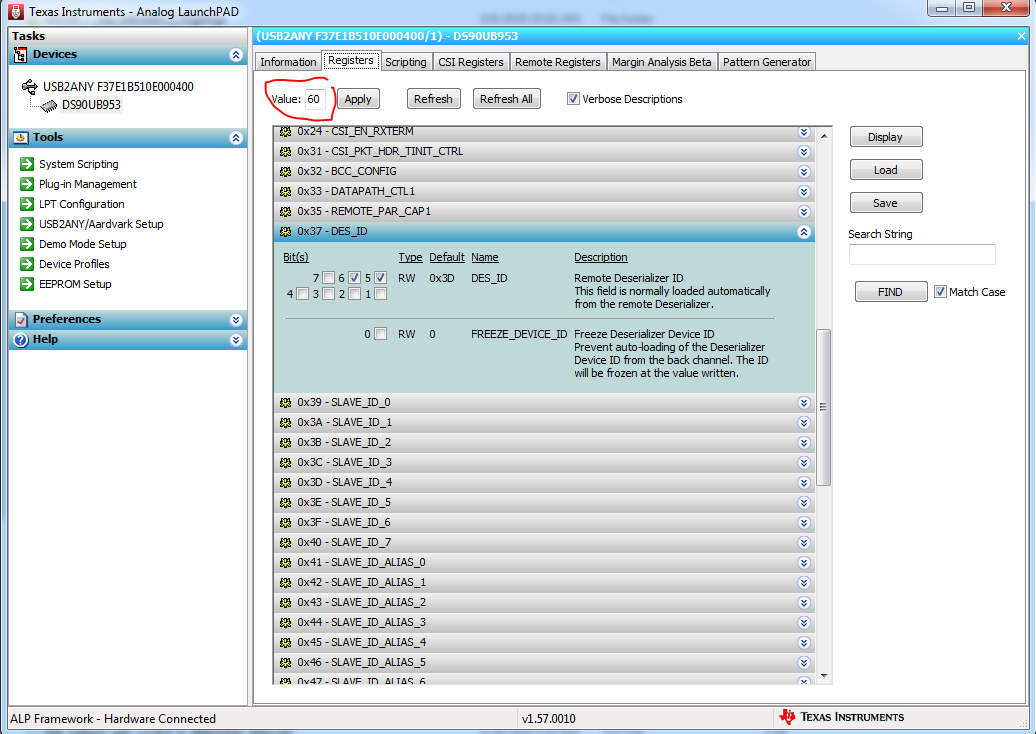Image resolution: width=1036 pixels, height=734 pixels.
Task: Click the register icon for 0x44 SLAVE_ID_ALIAS_3
Action: 285,622
